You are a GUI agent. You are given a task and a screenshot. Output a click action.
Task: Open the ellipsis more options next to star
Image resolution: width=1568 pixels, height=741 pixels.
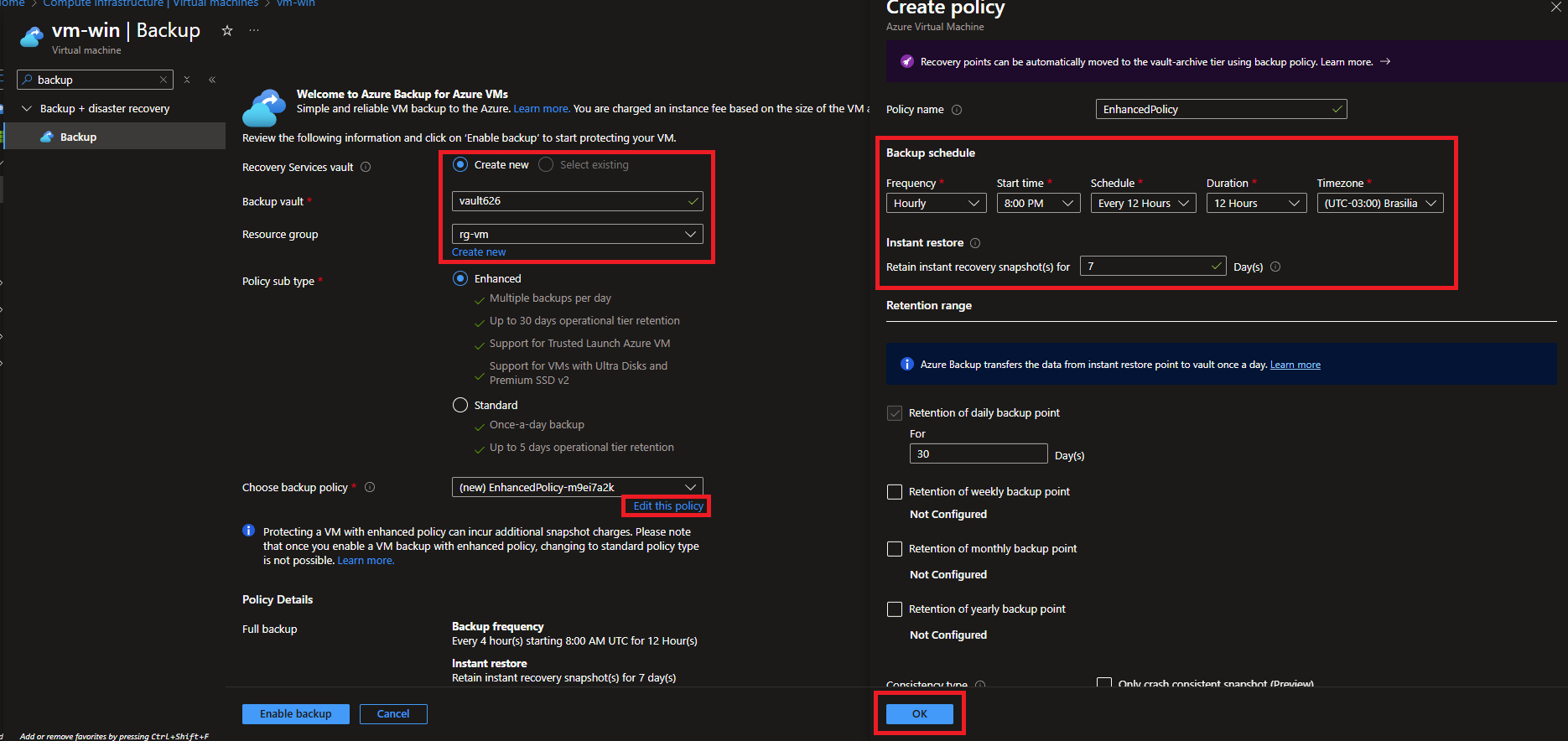tap(254, 30)
